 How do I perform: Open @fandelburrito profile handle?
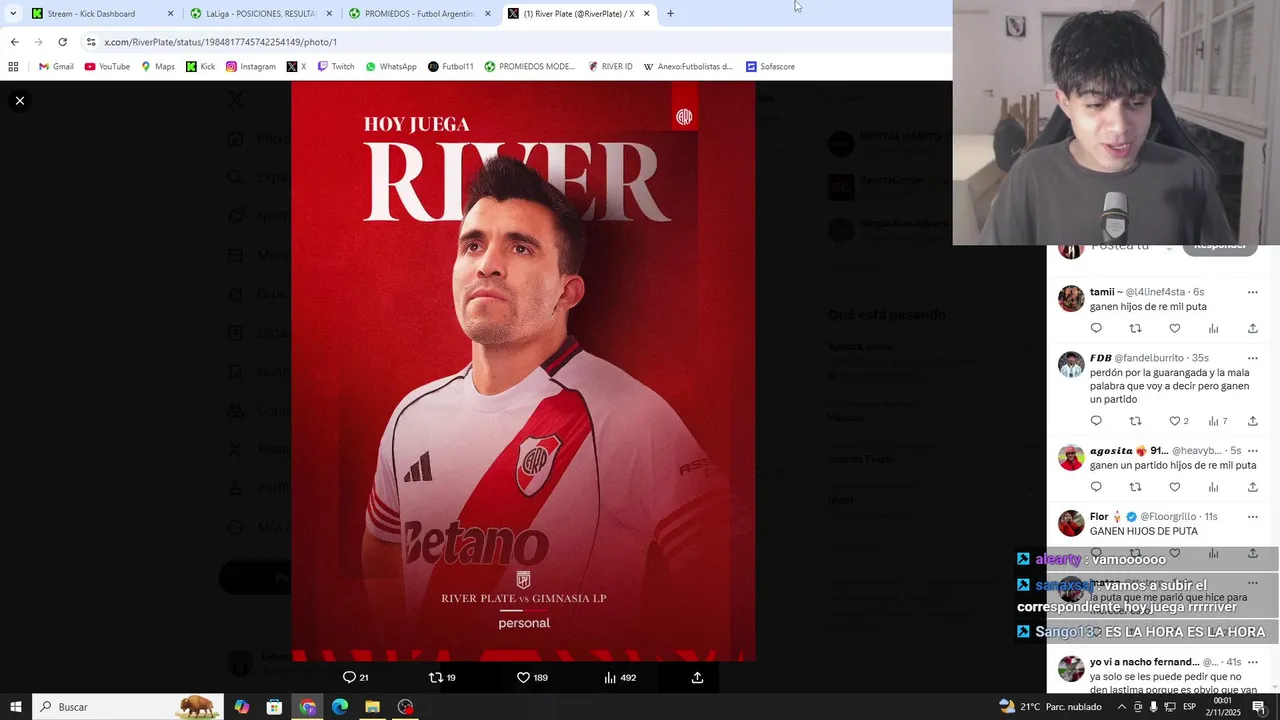click(x=1150, y=358)
